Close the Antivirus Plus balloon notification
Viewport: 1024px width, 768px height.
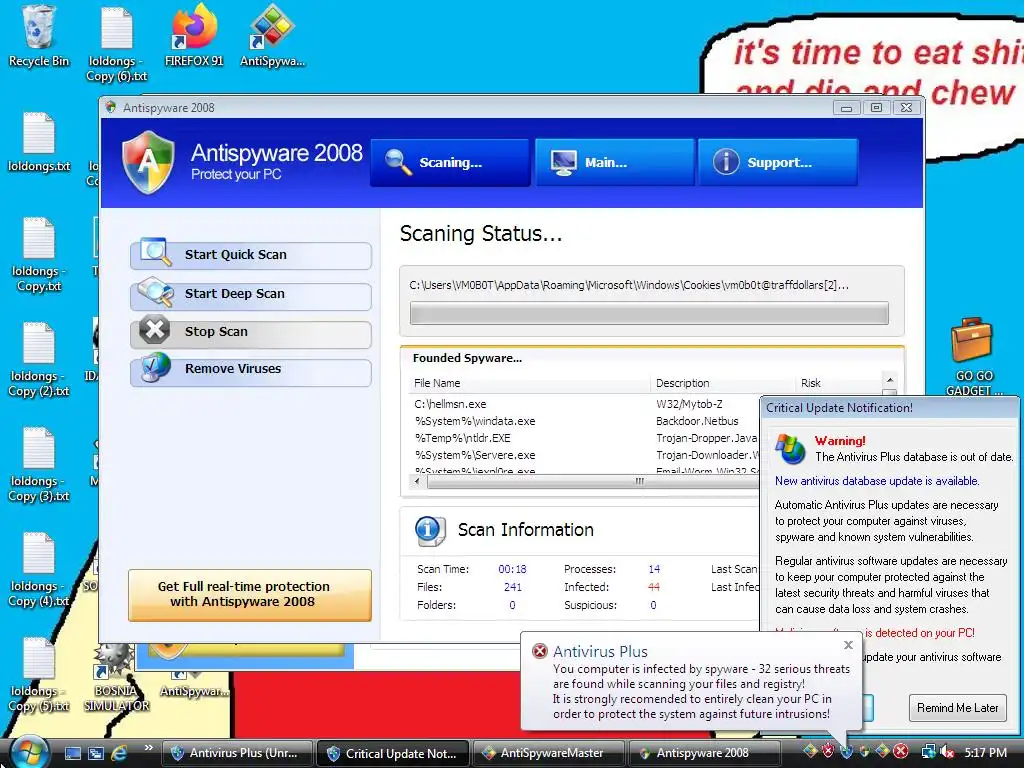coord(848,645)
